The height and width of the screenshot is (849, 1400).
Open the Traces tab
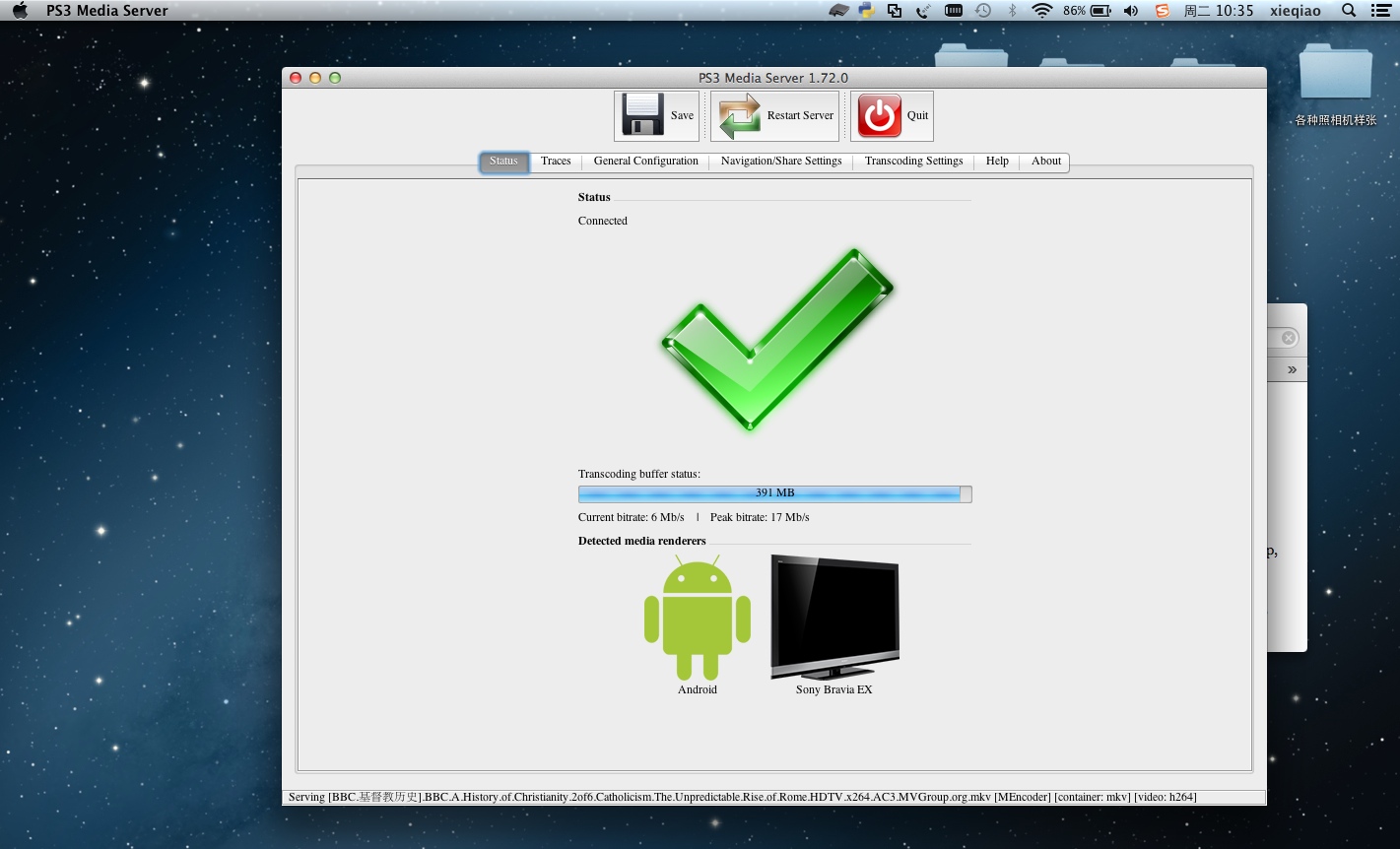pos(556,162)
